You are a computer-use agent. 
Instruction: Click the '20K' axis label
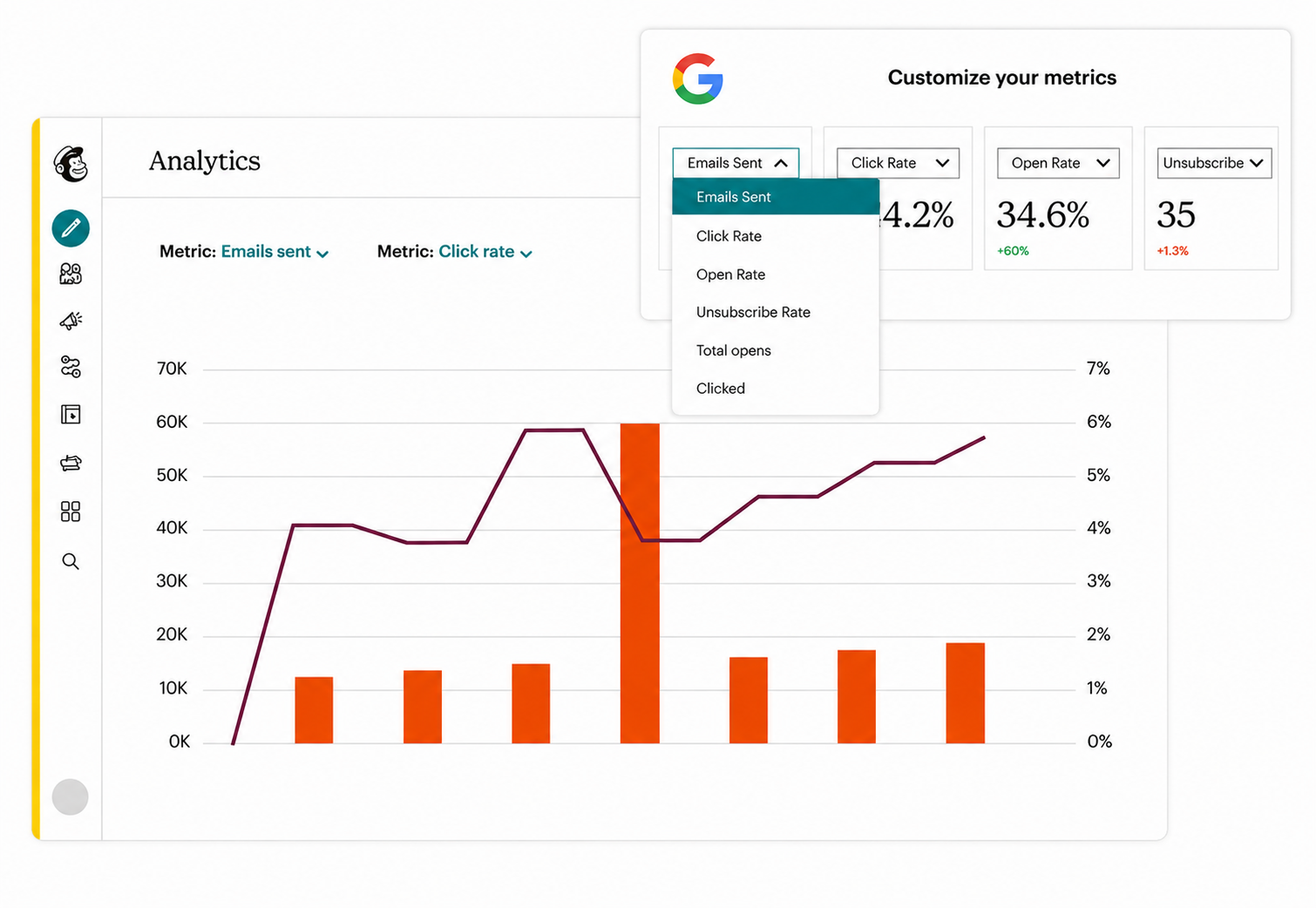click(172, 634)
